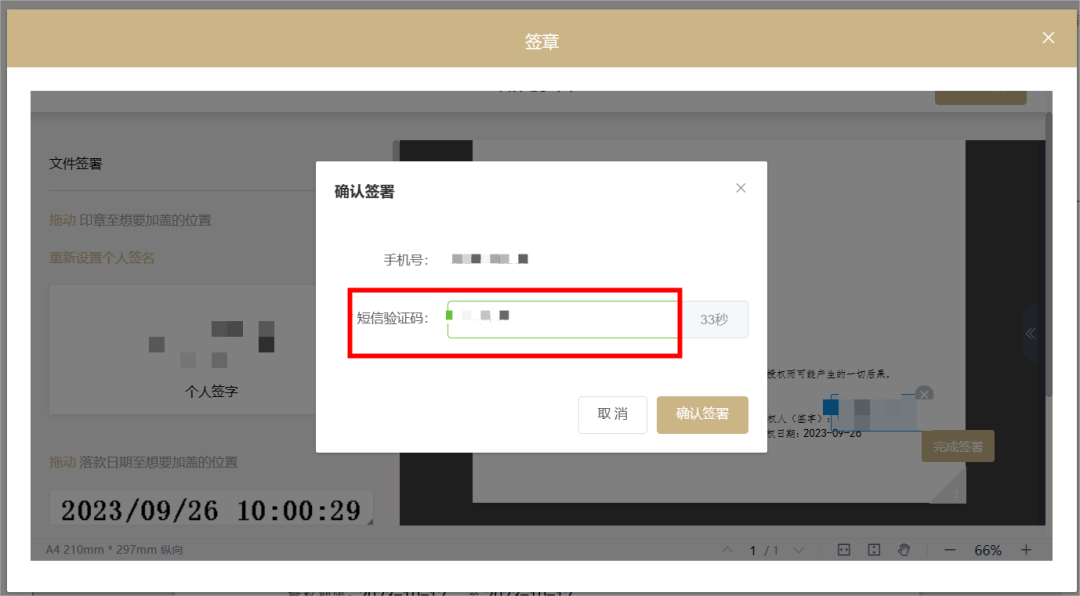
Task: Click the 文件签署 section label
Action: coord(77,162)
